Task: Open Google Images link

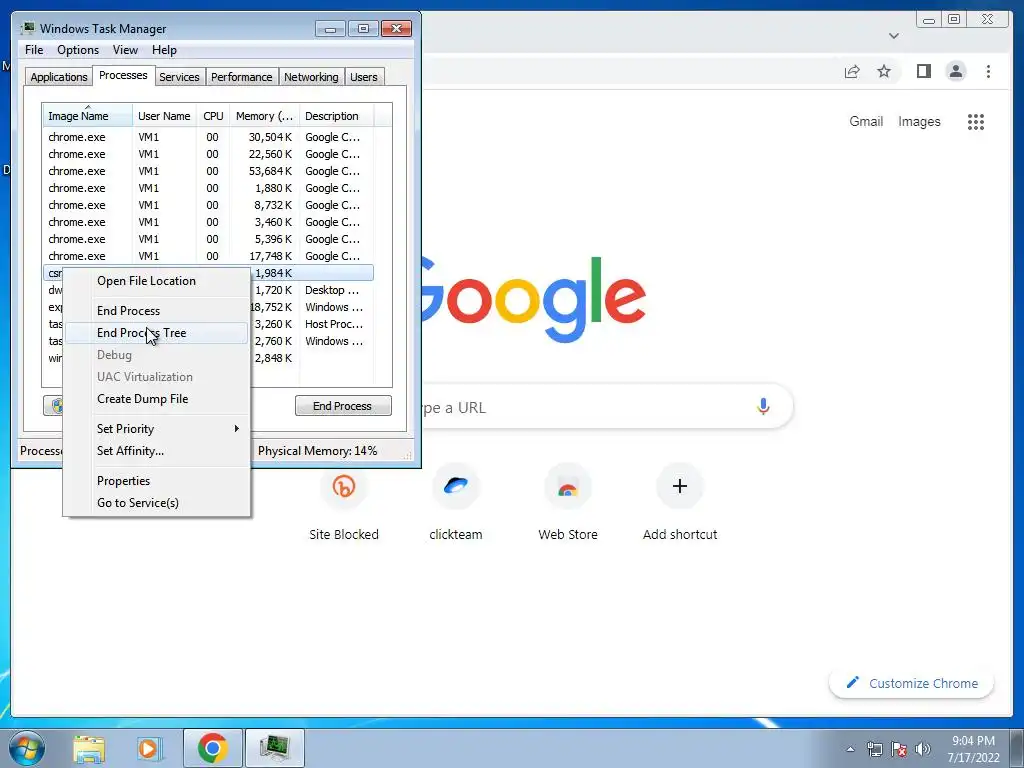Action: click(x=919, y=121)
